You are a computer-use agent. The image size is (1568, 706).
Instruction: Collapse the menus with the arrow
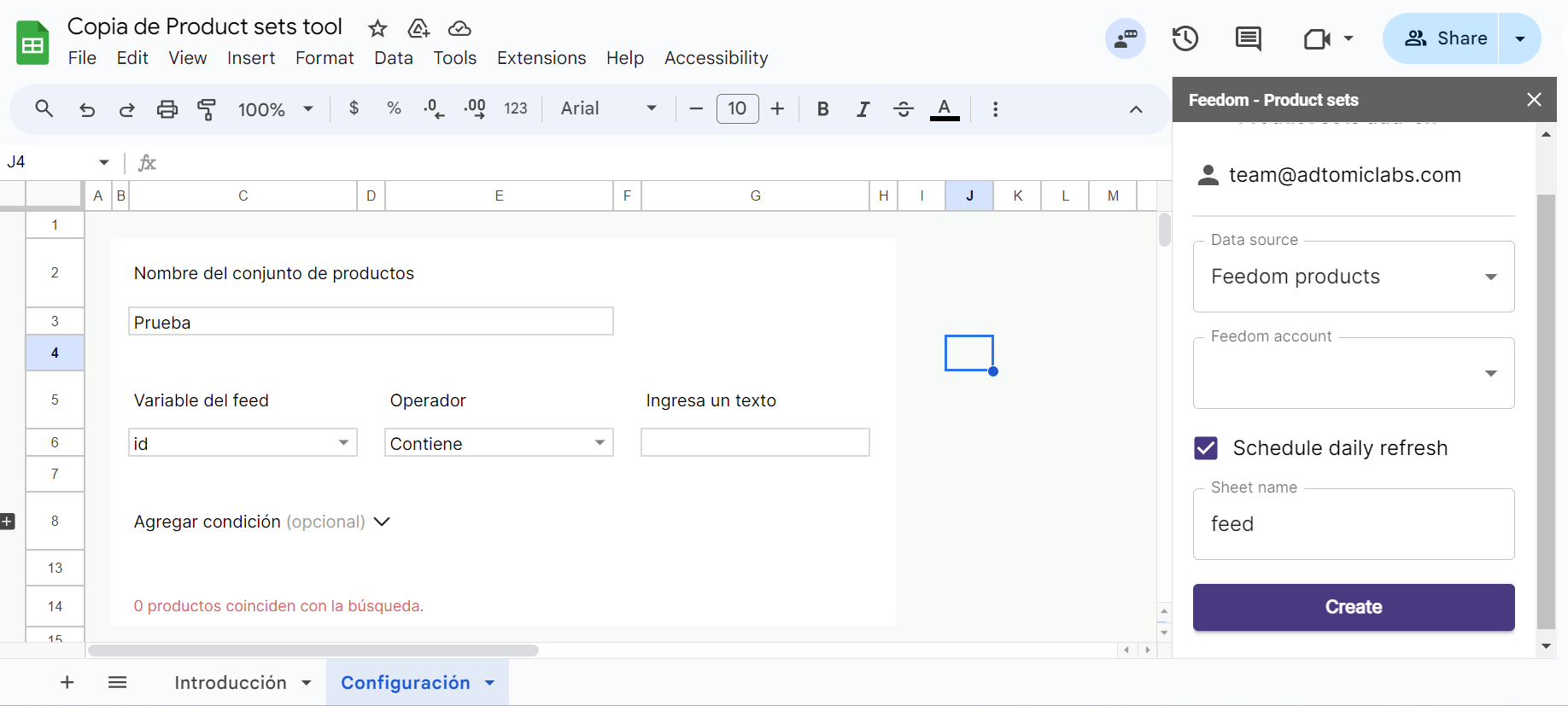click(x=1136, y=109)
